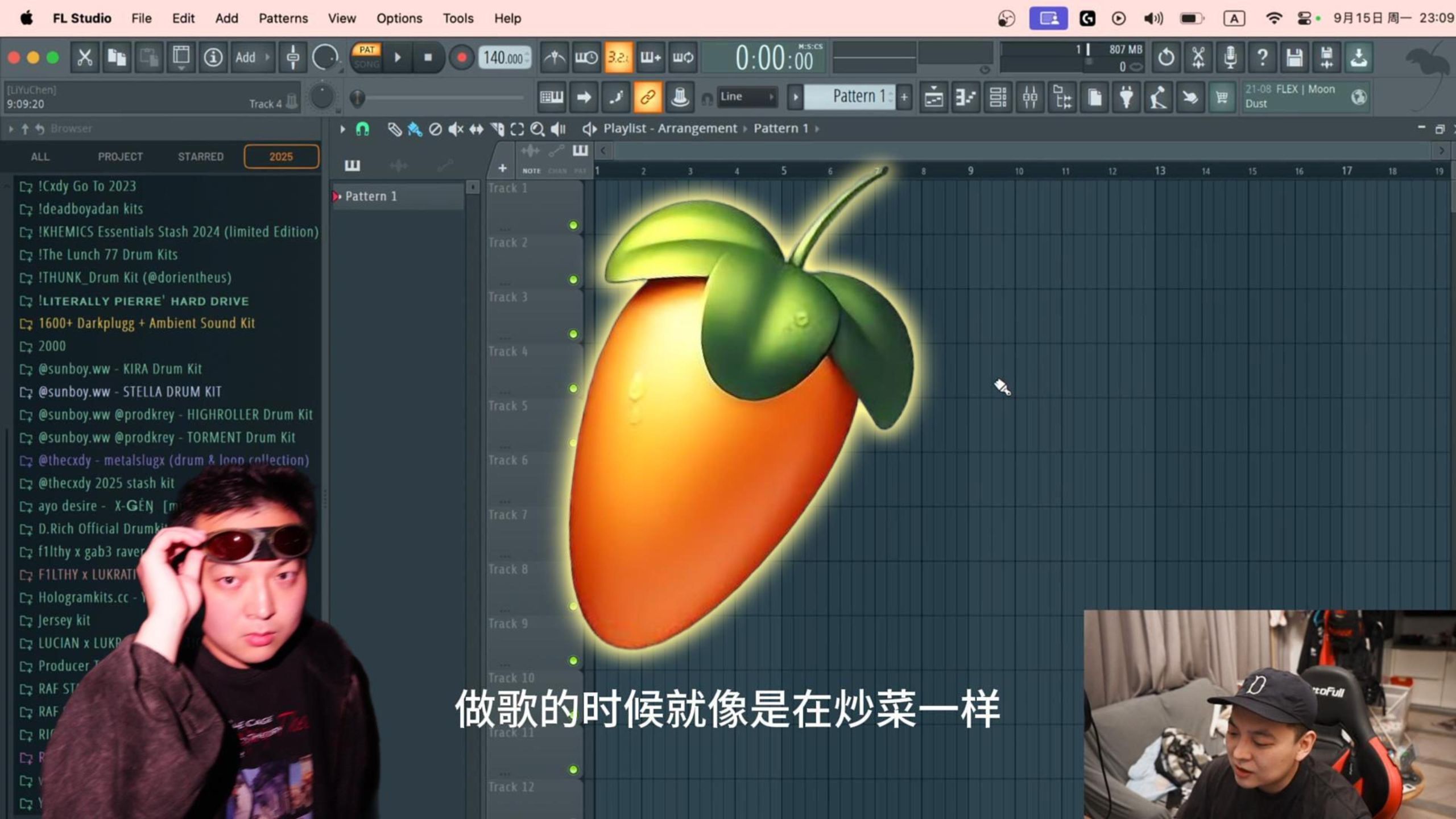Open the Mixer window icon

1030,97
